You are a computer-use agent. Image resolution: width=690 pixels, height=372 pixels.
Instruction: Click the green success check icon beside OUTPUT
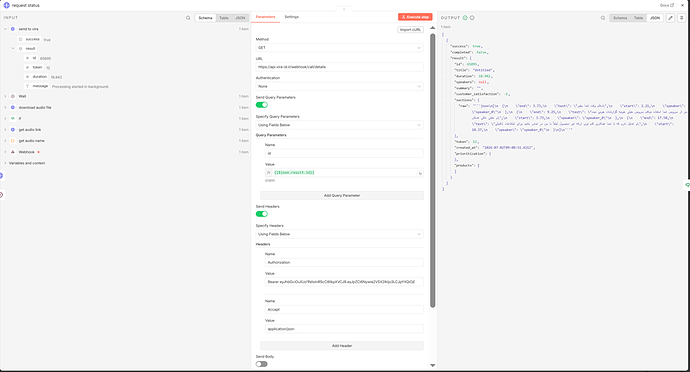pos(465,18)
